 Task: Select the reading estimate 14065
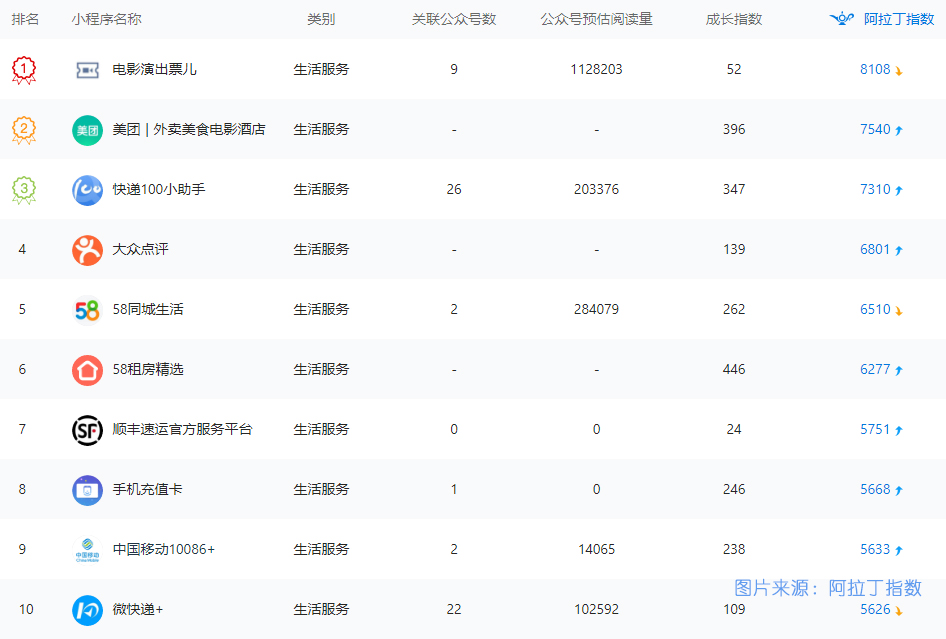pyautogui.click(x=596, y=549)
